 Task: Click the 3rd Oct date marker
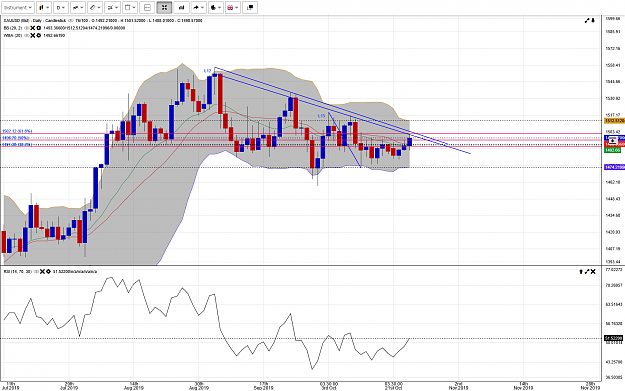coord(328,386)
